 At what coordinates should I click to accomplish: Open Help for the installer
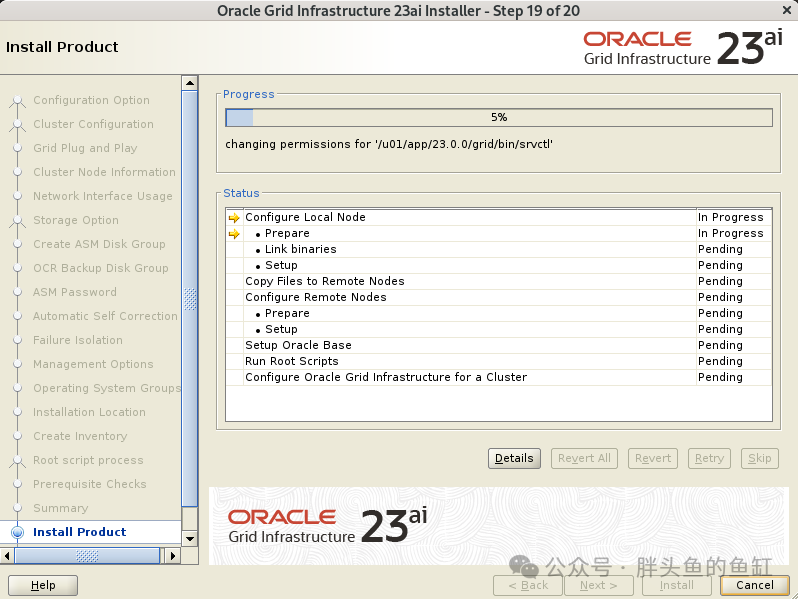tap(43, 585)
